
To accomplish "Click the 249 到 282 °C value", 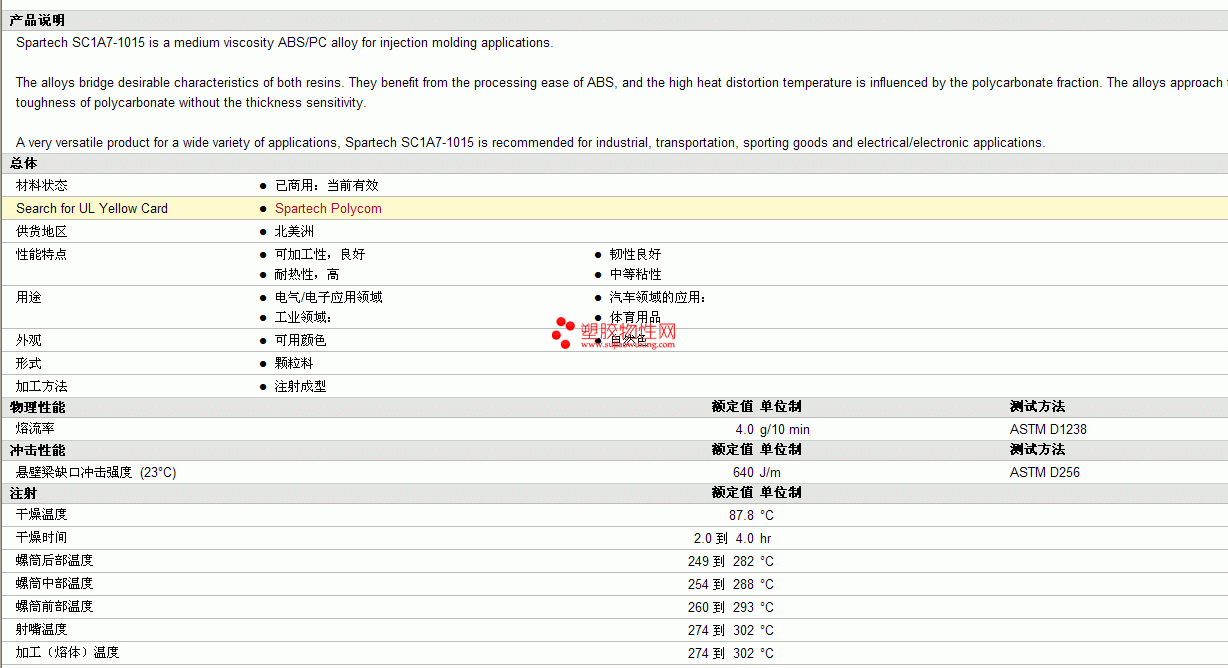I will click(731, 562).
